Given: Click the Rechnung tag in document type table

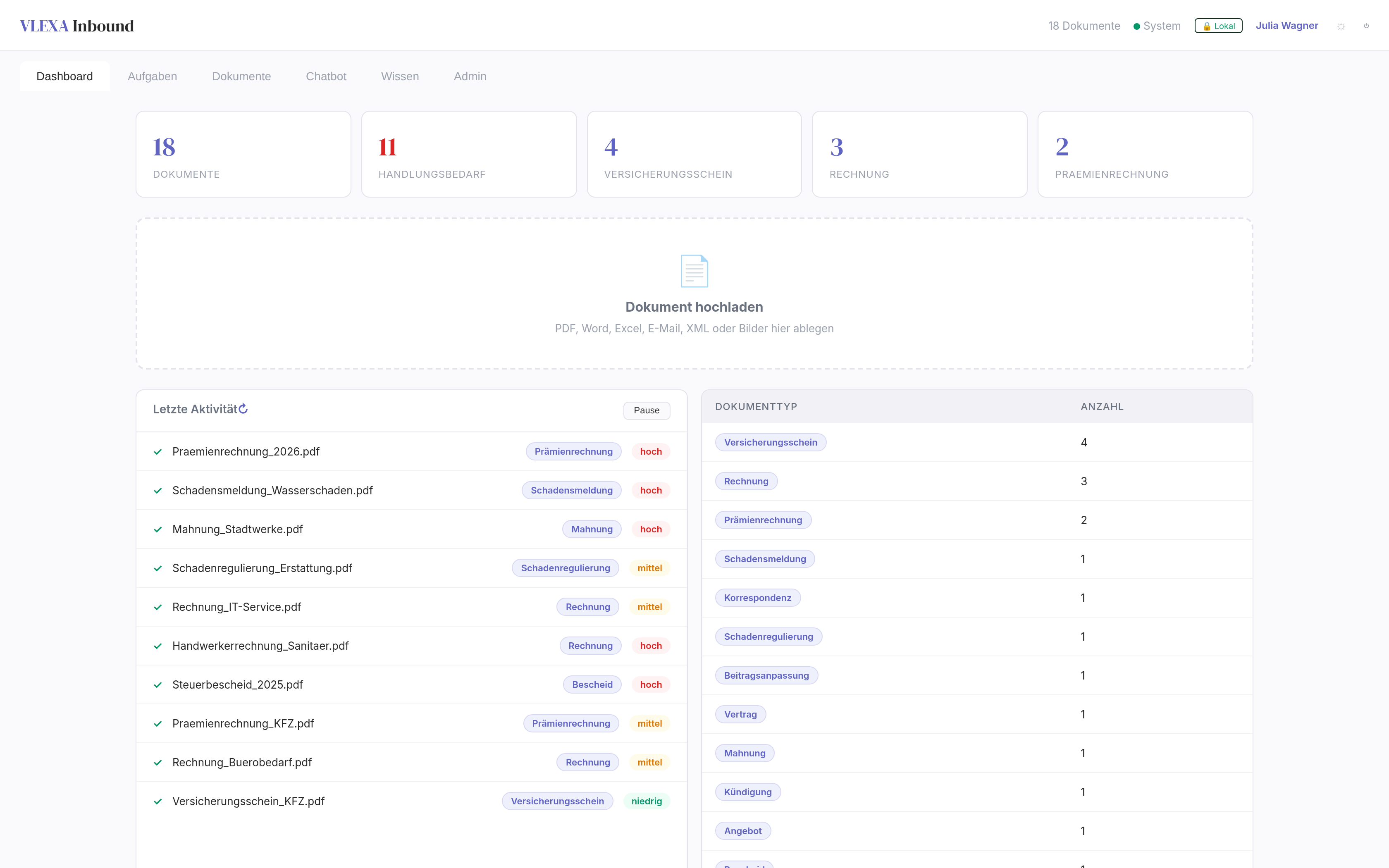Looking at the screenshot, I should point(746,482).
